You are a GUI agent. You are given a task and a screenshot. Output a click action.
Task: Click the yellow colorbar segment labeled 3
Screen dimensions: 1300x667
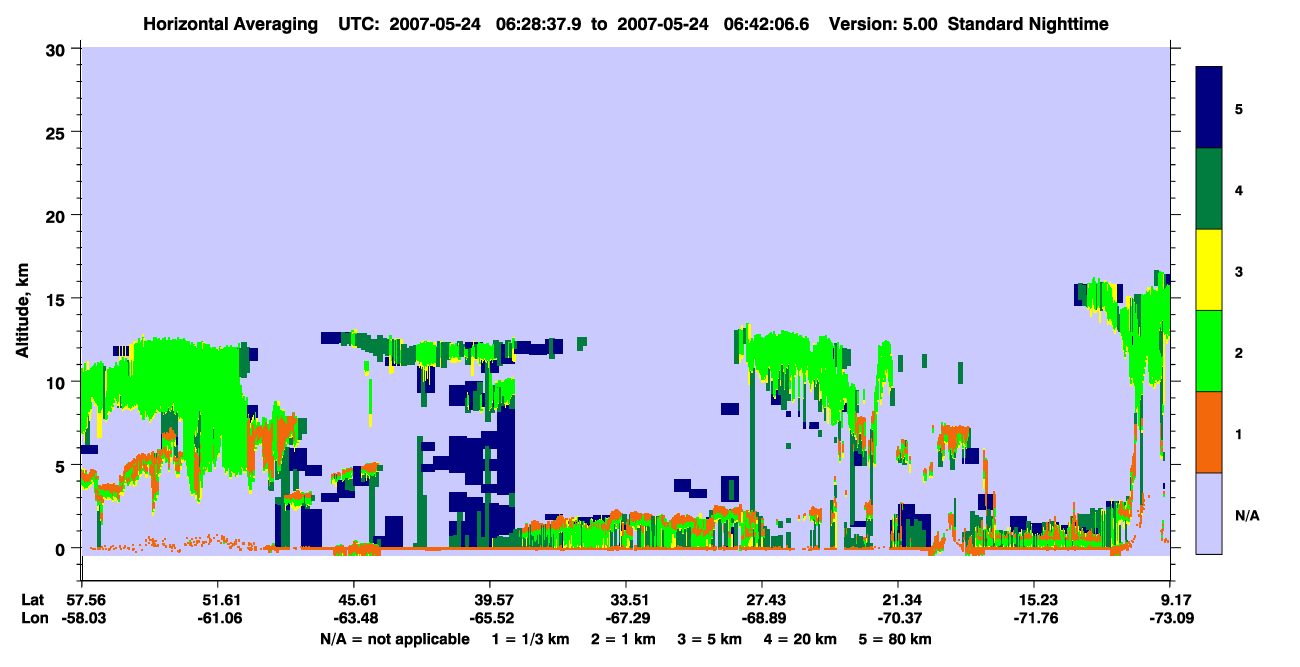[1209, 270]
